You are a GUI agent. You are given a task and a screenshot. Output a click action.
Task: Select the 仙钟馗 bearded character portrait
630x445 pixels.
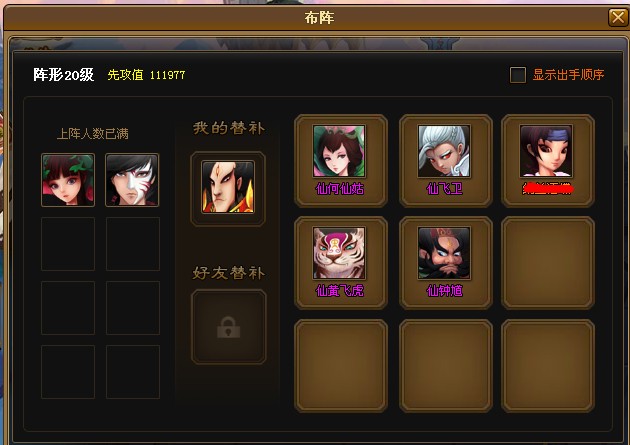[444, 253]
